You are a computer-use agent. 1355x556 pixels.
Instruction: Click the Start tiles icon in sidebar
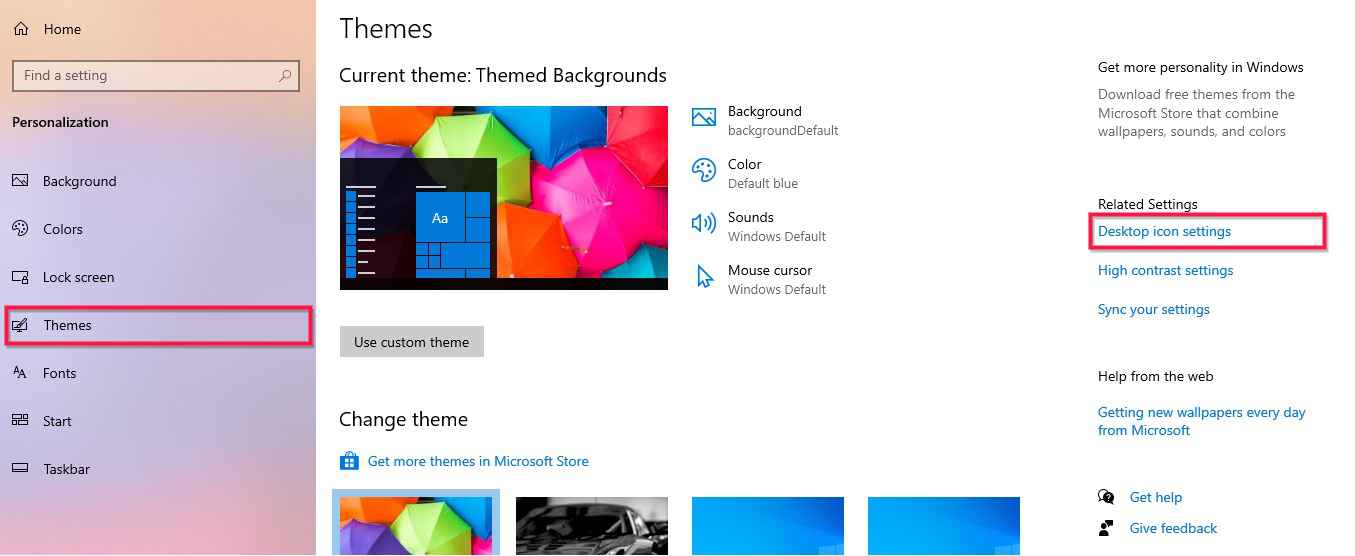(x=20, y=421)
